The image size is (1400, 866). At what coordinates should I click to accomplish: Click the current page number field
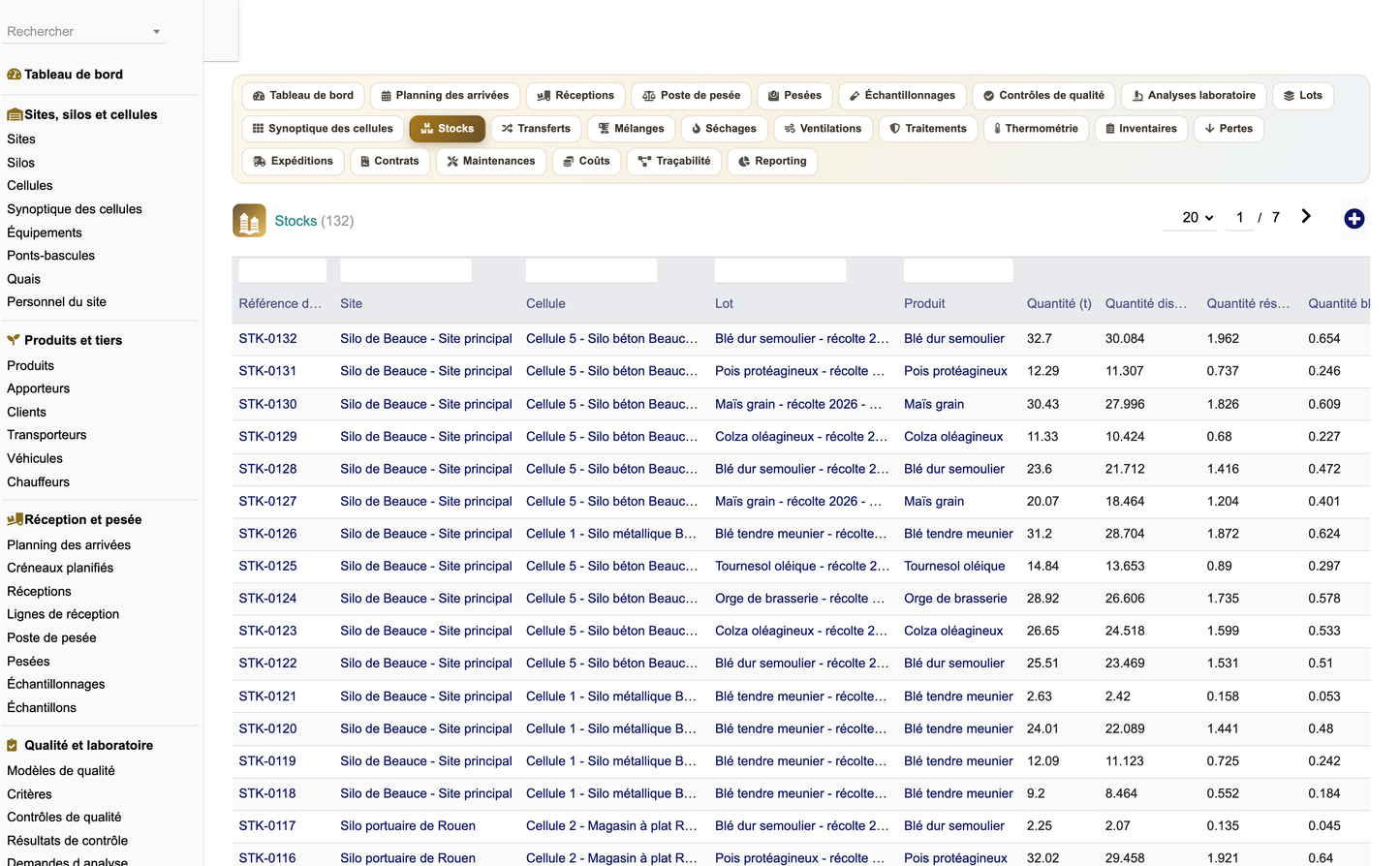(1239, 218)
